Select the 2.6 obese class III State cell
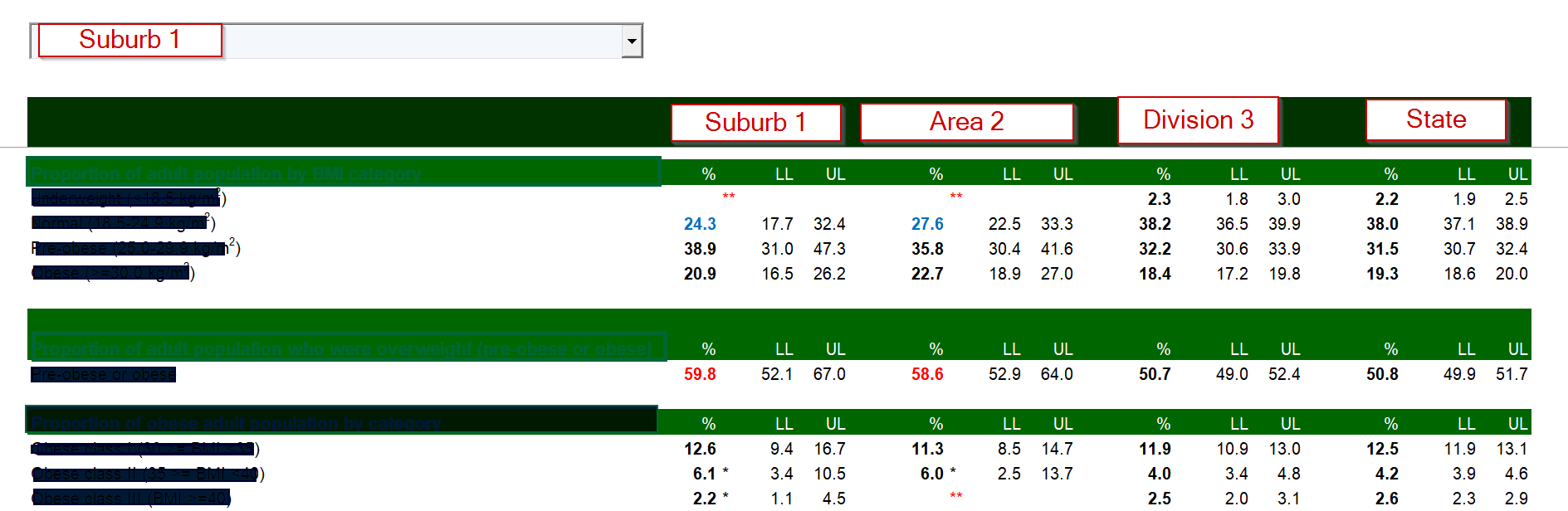Image resolution: width=1568 pixels, height=511 pixels. (1386, 499)
